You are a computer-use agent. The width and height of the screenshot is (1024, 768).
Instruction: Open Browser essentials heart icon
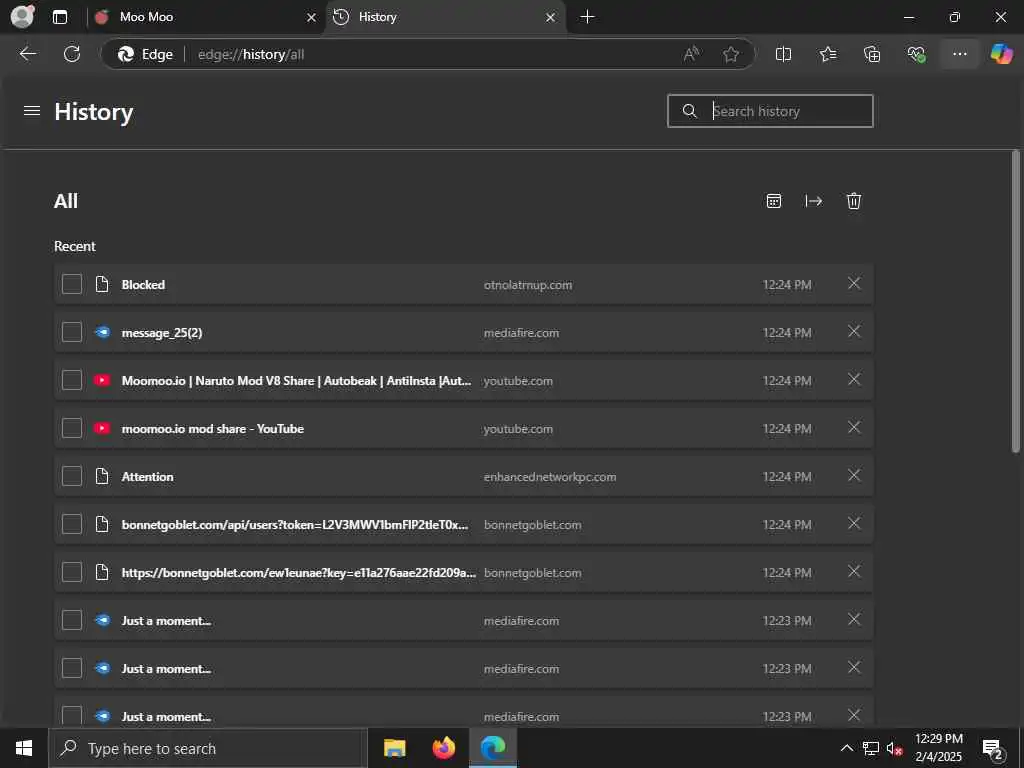[x=916, y=54]
